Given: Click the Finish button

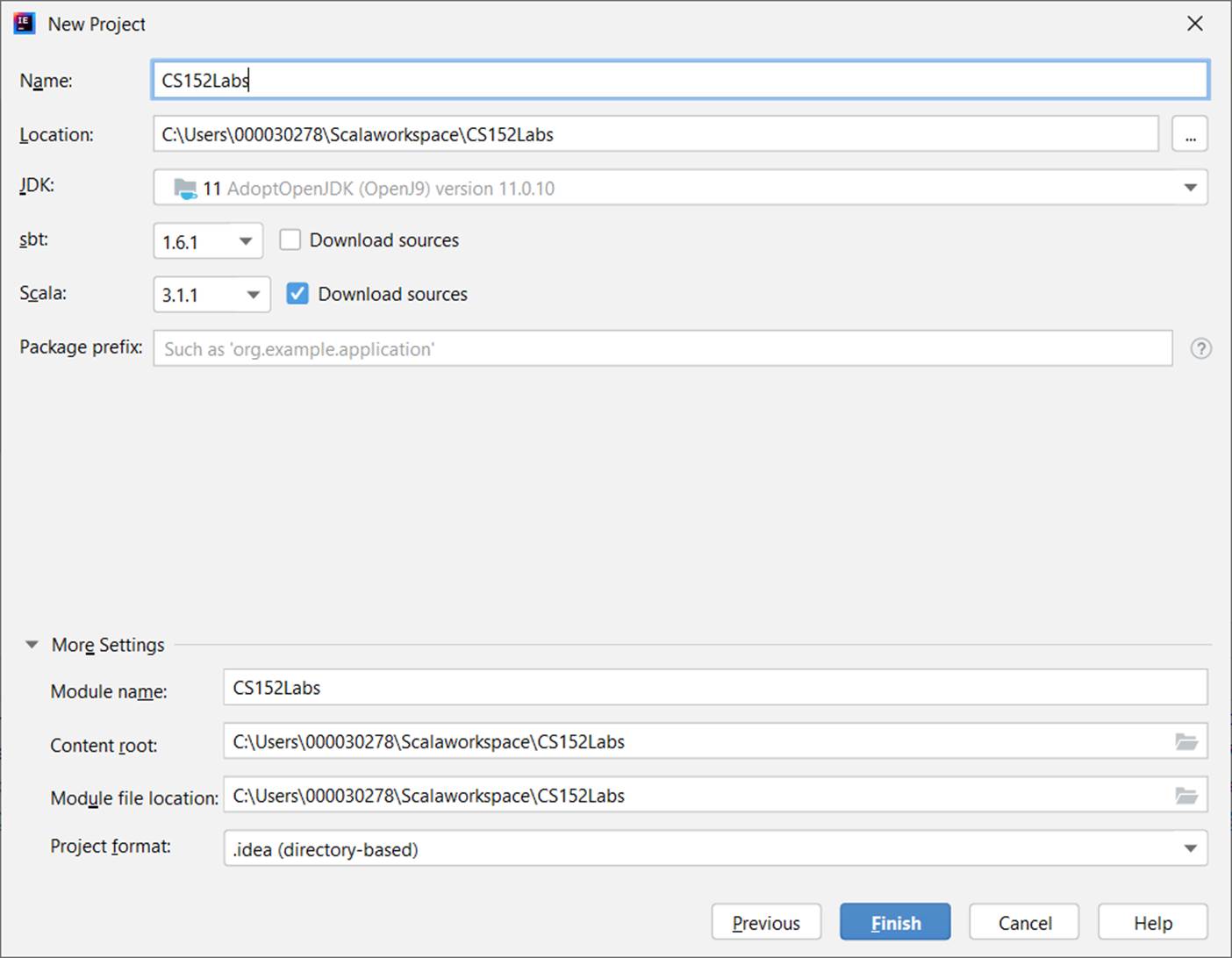Looking at the screenshot, I should (895, 922).
